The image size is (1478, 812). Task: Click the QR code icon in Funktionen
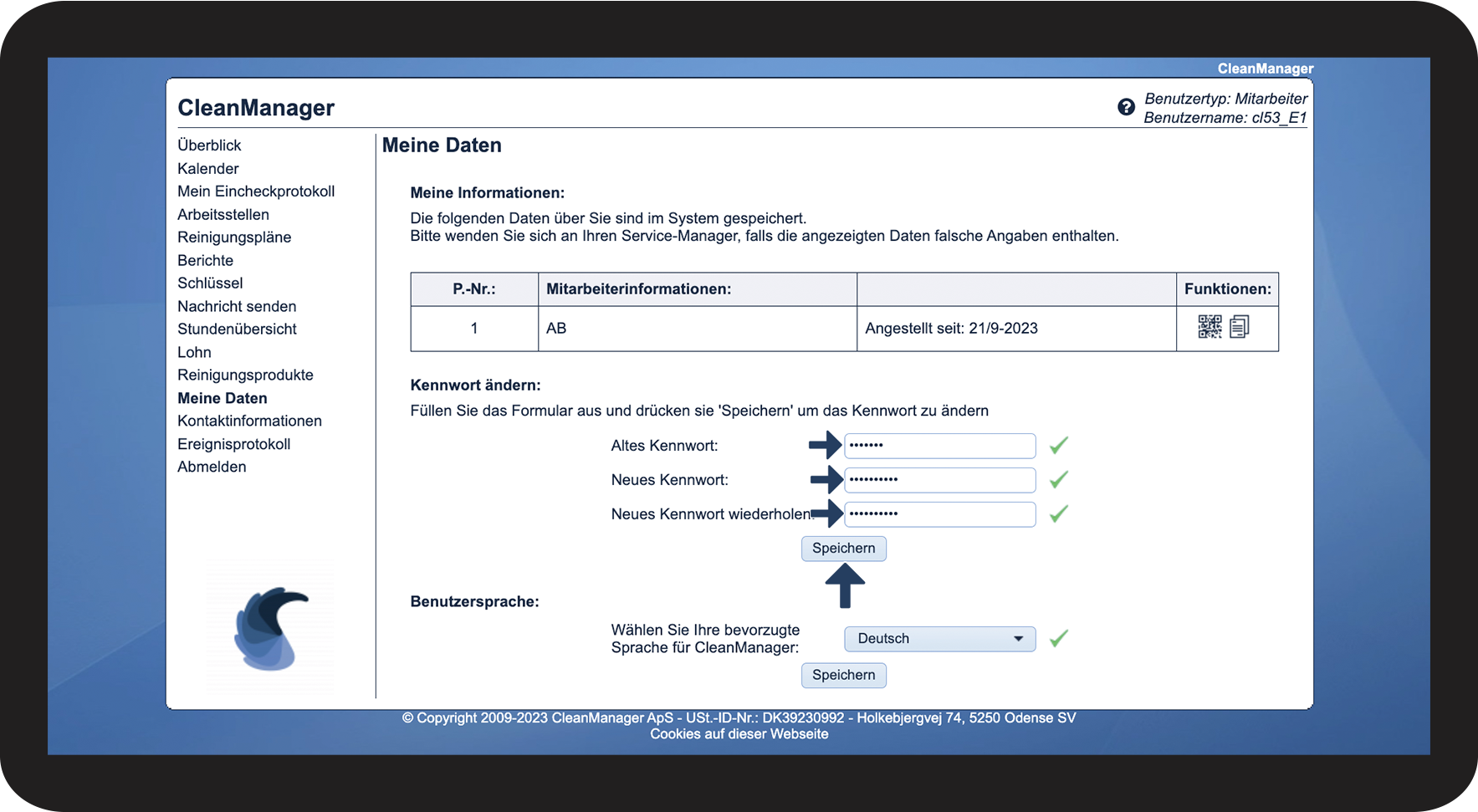click(x=1210, y=327)
